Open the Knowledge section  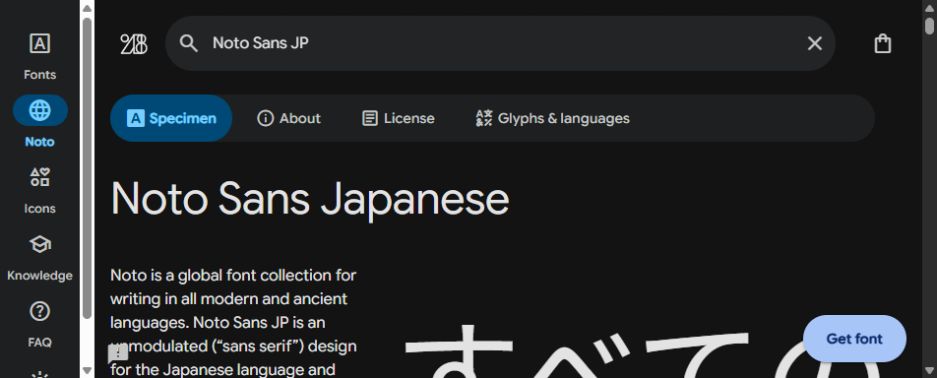pyautogui.click(x=39, y=257)
